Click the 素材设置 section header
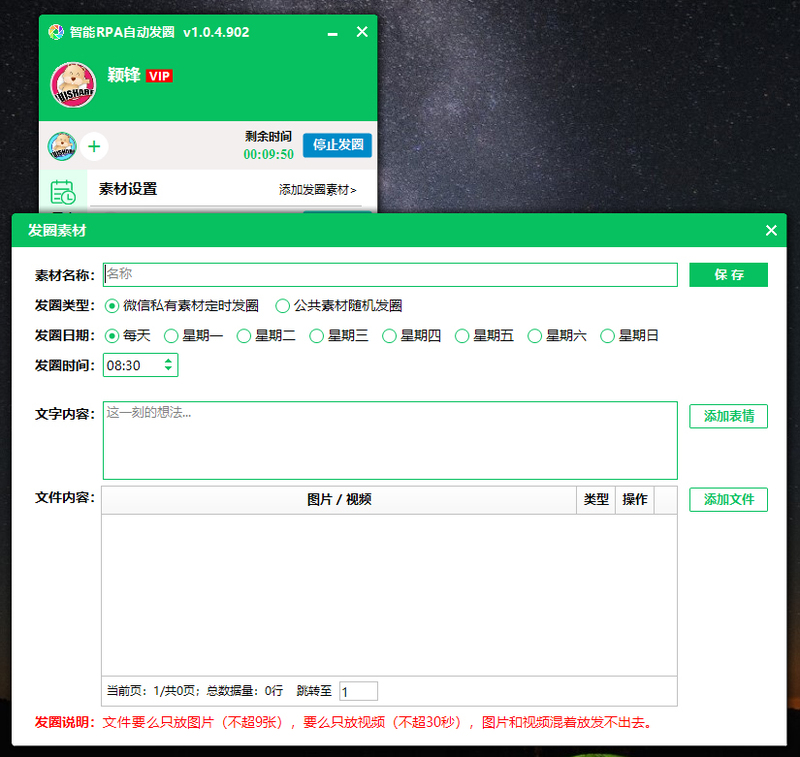Viewport: 800px width, 757px height. (x=128, y=189)
